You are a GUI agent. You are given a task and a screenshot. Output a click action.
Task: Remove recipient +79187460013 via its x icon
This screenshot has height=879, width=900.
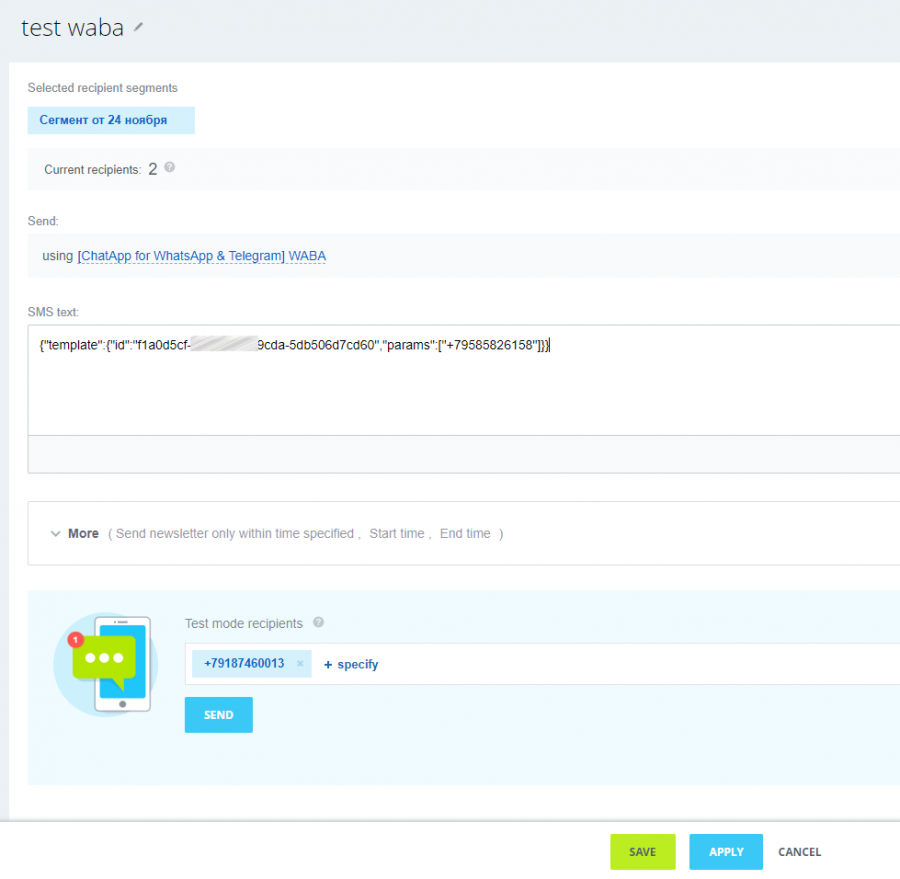299,663
